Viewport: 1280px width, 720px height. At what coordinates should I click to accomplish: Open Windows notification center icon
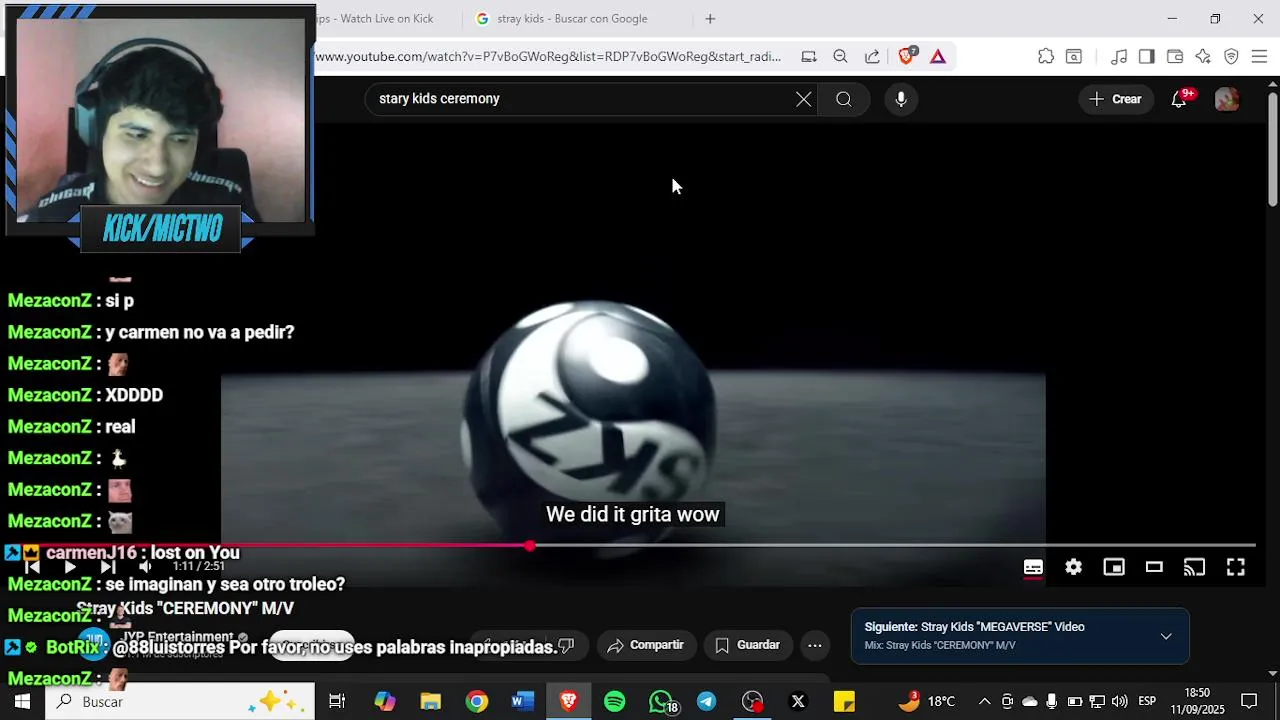[x=1249, y=701]
